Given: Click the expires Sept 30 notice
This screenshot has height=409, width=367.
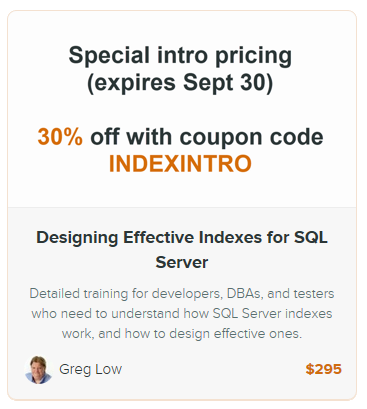Looking at the screenshot, I should coord(180,83).
